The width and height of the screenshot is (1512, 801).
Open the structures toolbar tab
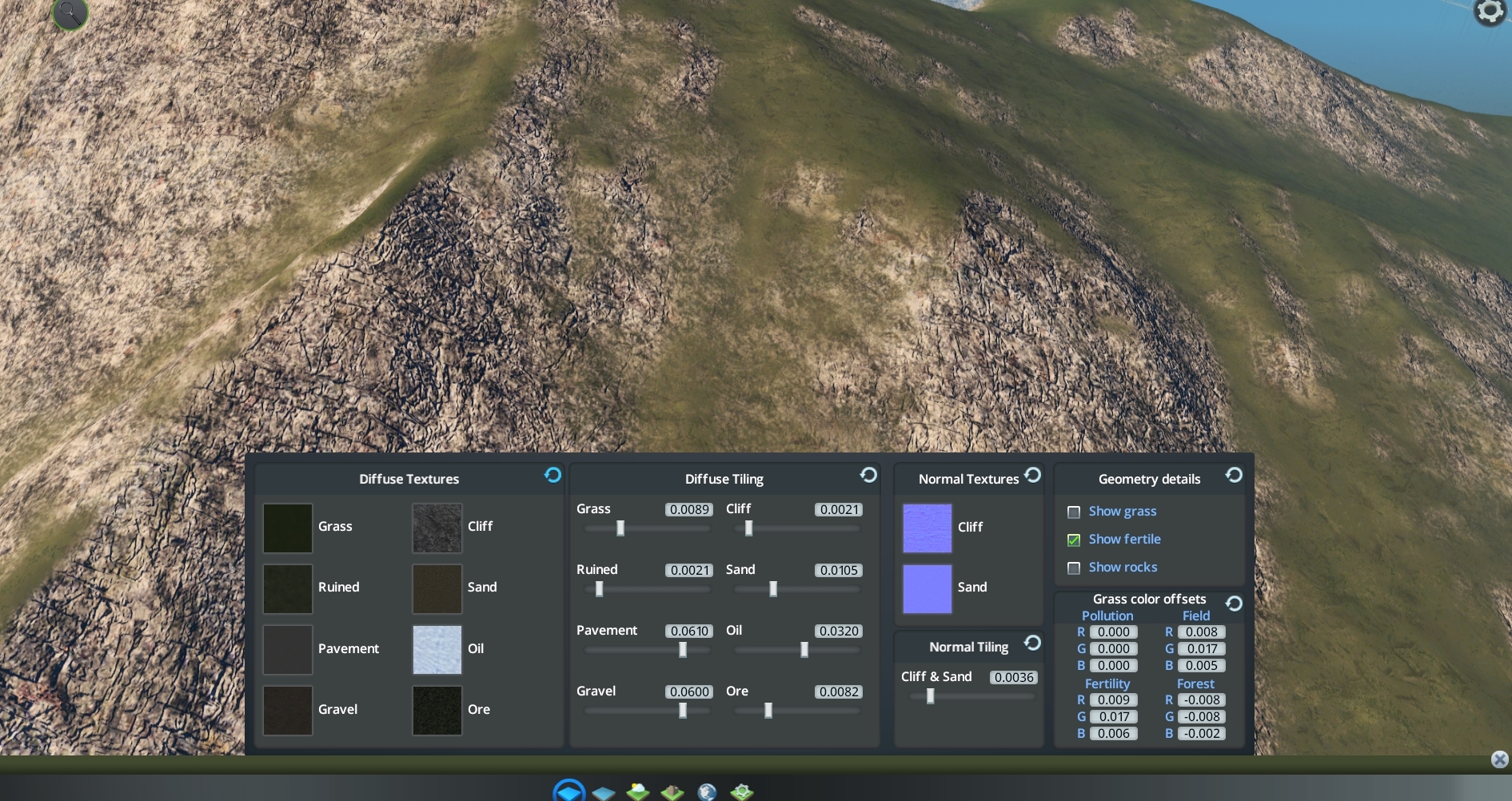[x=672, y=791]
